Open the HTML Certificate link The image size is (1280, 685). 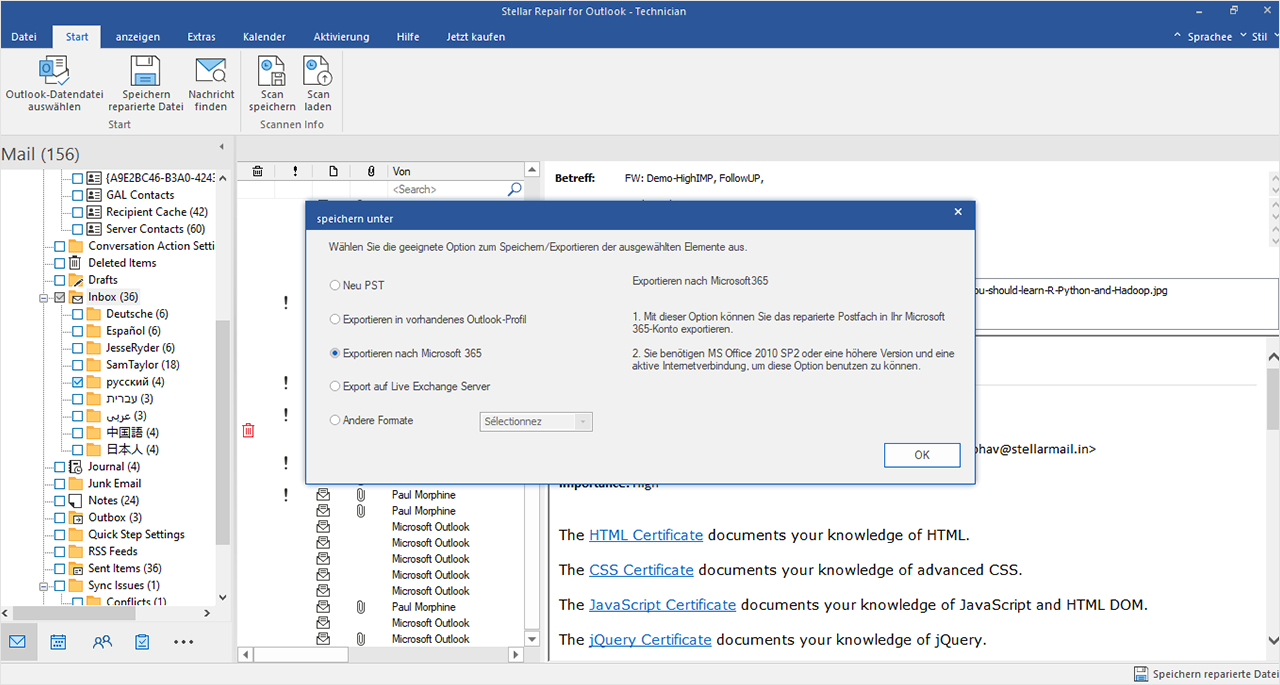click(x=646, y=535)
